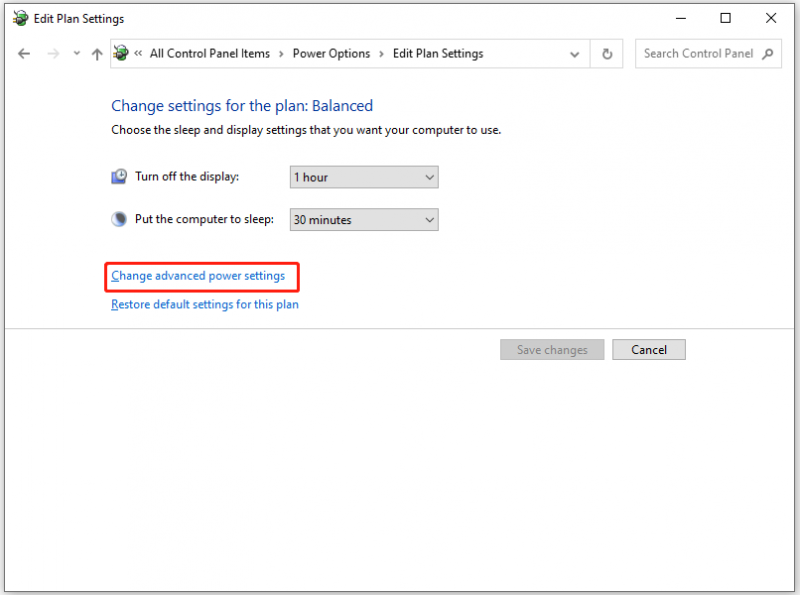
Task: Navigate to Power Options breadcrumb
Action: click(x=331, y=54)
